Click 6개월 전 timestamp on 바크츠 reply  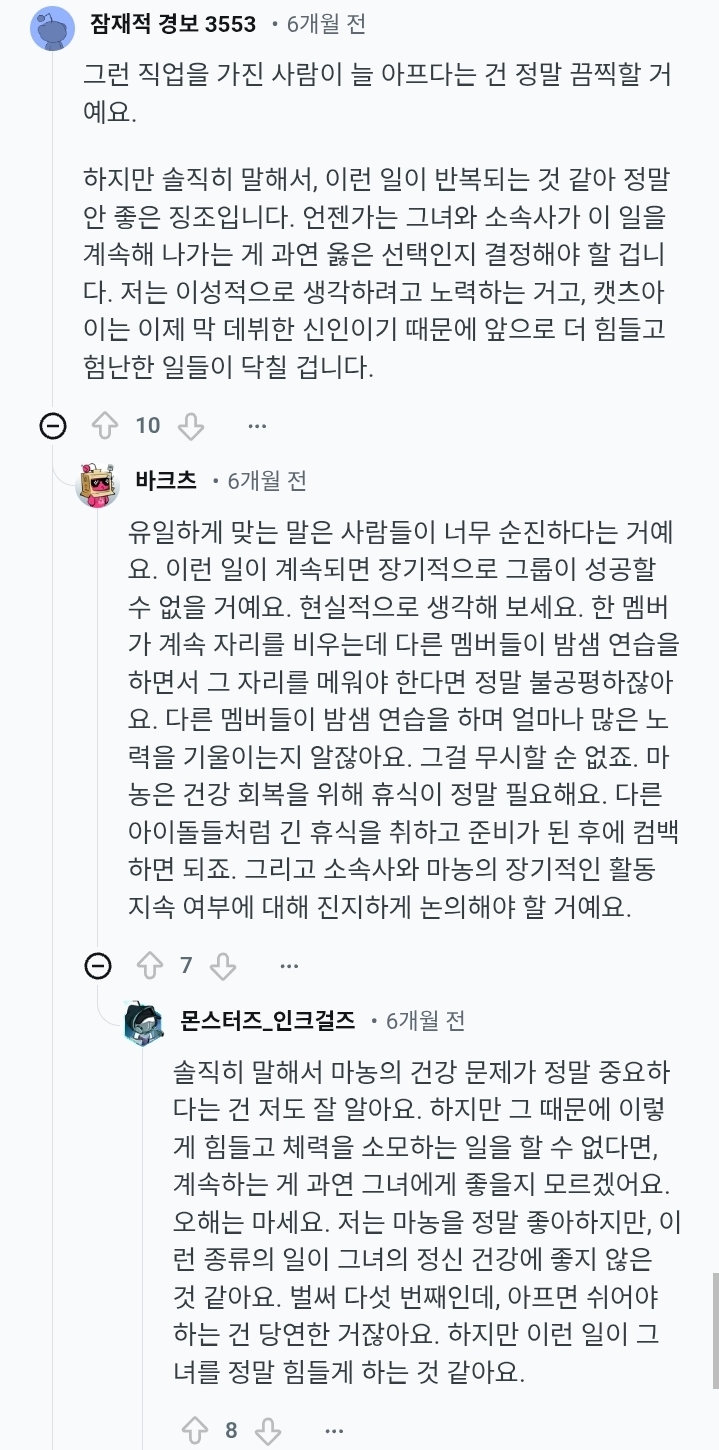(266, 482)
